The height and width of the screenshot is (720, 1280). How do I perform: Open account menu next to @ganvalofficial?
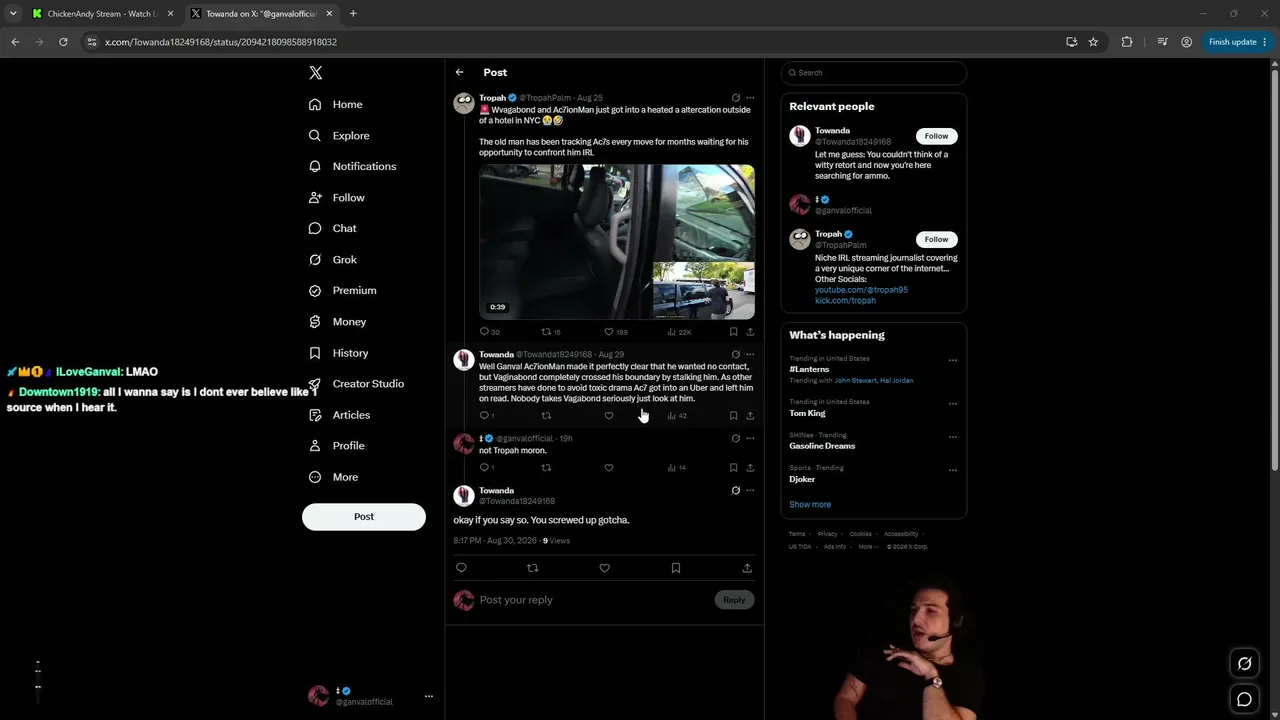(x=429, y=696)
